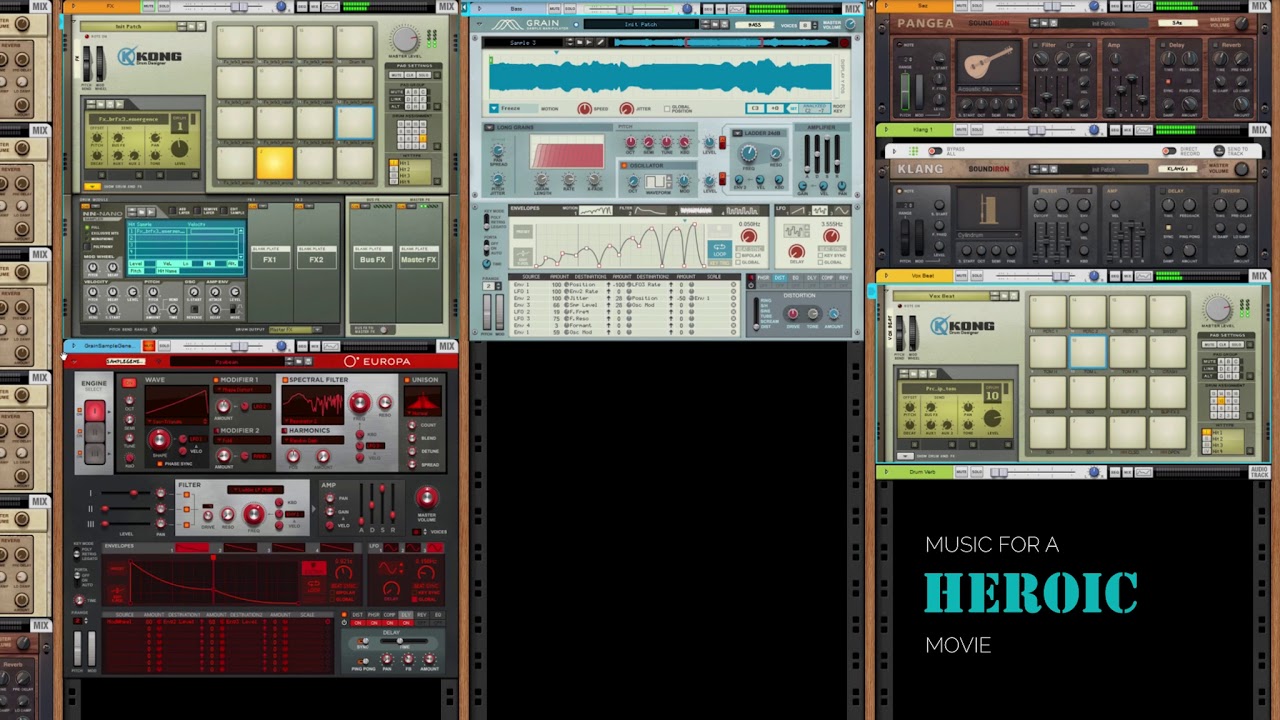Collapse the Saz track device
1280x720 pixels.
886,6
